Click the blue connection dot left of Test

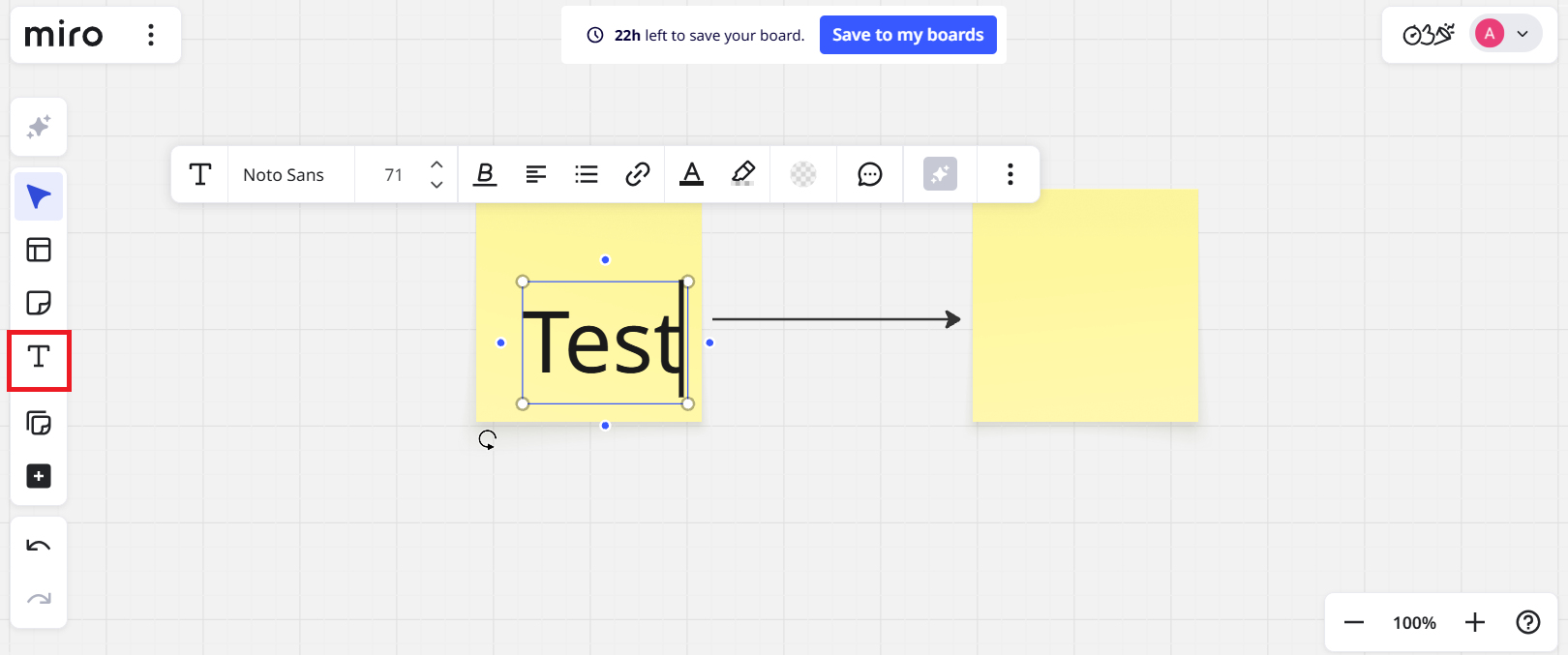500,342
